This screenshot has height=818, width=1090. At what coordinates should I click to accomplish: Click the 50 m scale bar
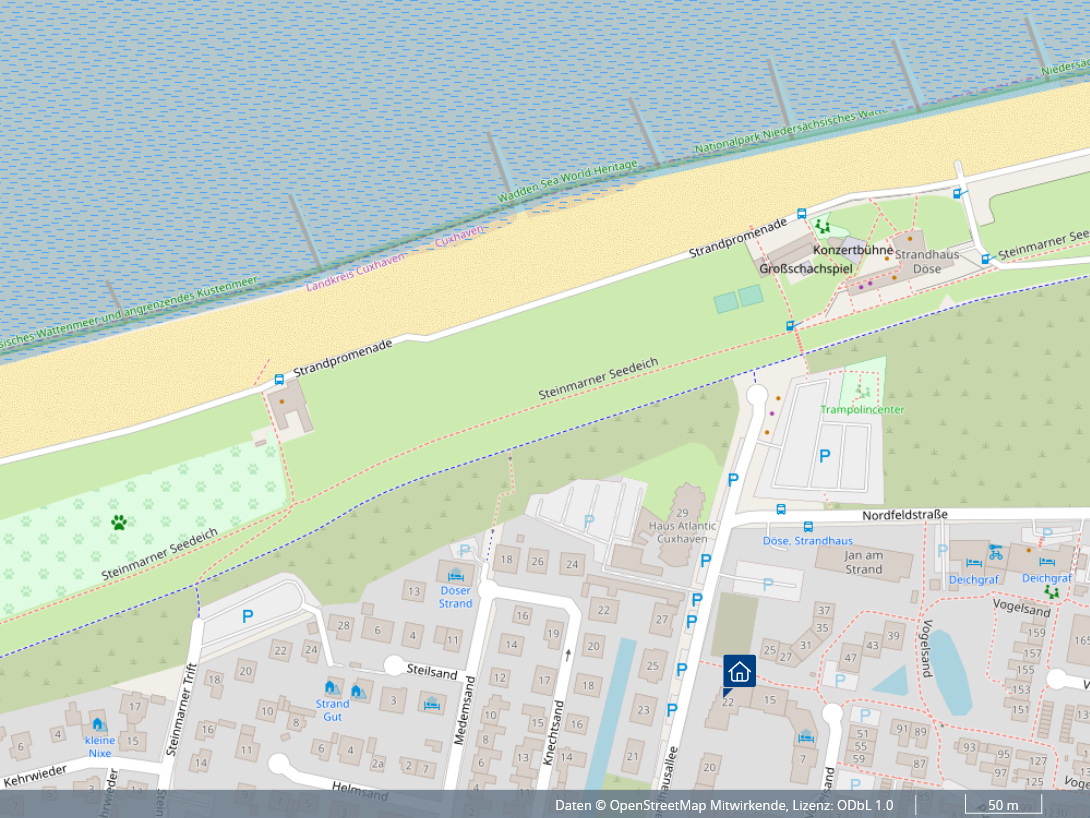1003,805
